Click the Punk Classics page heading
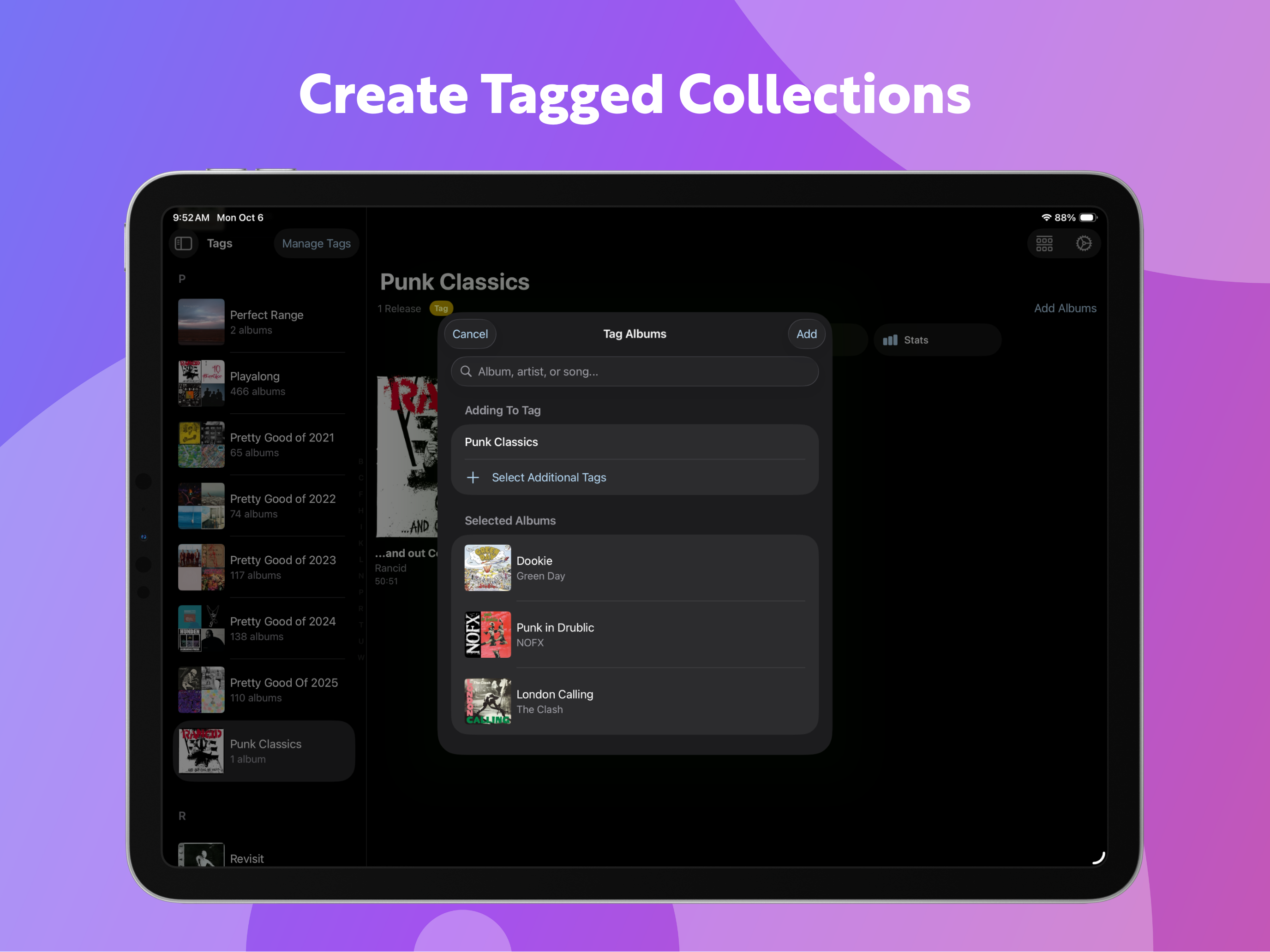Image resolution: width=1270 pixels, height=952 pixels. 455,282
